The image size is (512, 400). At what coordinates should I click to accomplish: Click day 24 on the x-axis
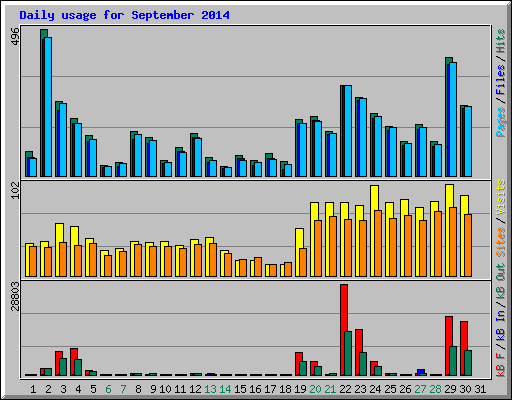tap(375, 389)
